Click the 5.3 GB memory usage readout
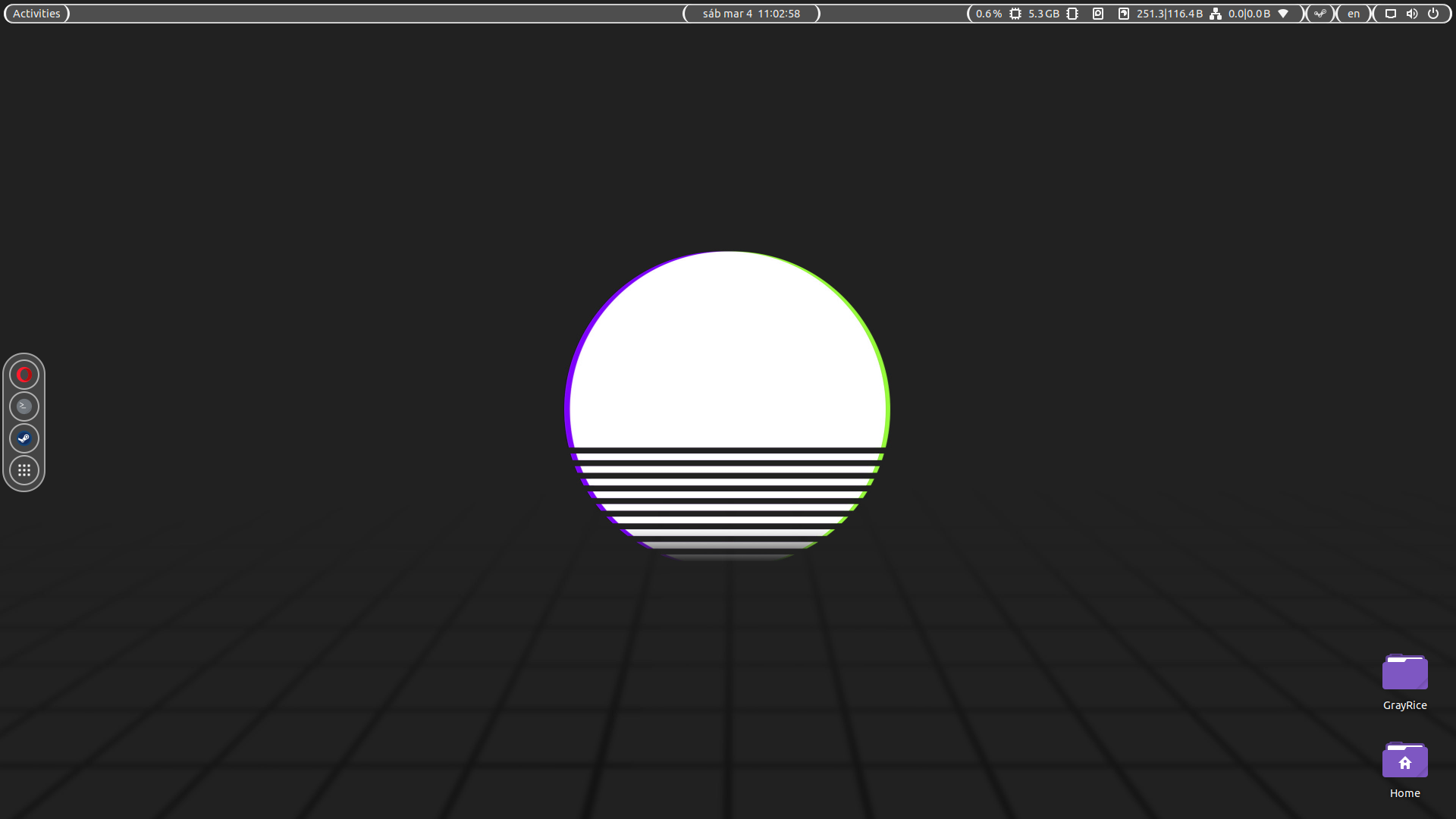This screenshot has height=819, width=1456. click(1043, 14)
